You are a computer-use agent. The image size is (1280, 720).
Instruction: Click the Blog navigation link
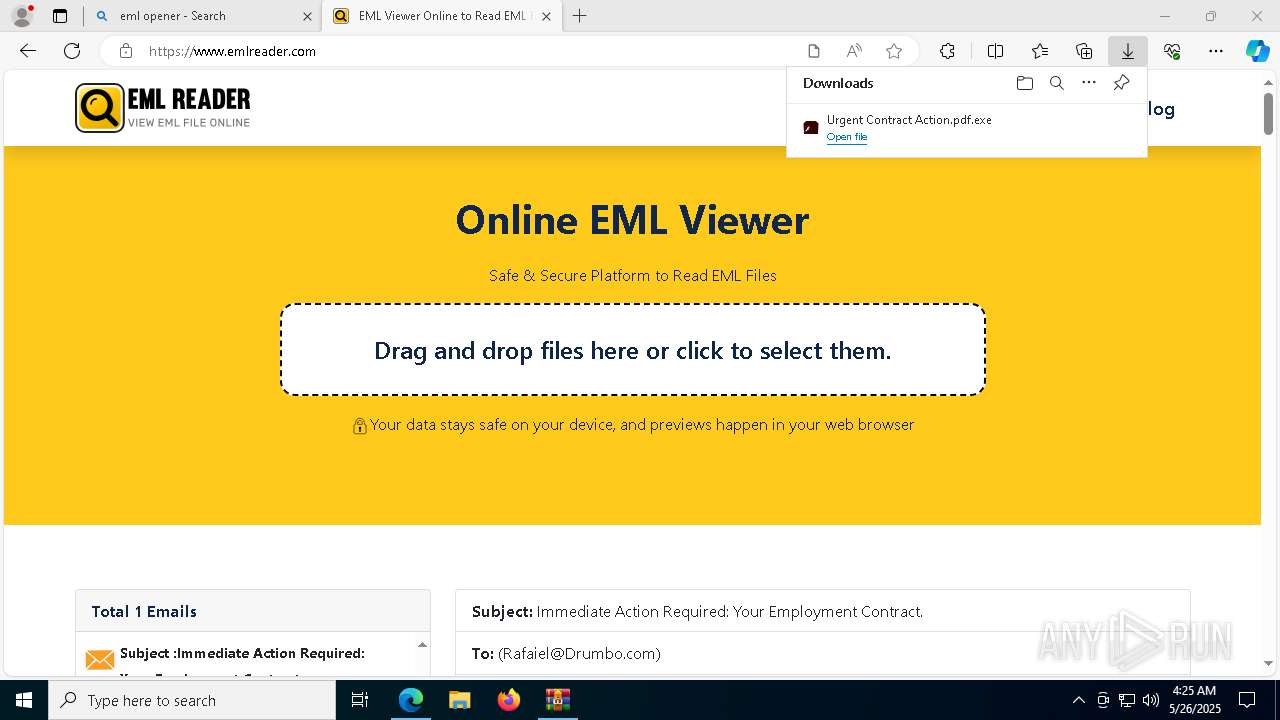click(1160, 109)
